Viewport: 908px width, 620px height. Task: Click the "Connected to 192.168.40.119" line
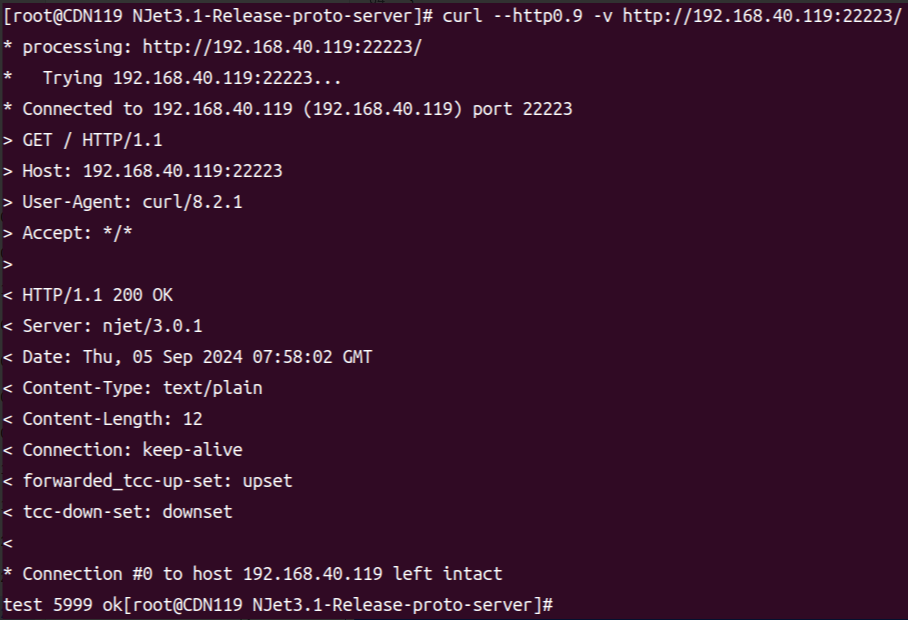coord(297,109)
